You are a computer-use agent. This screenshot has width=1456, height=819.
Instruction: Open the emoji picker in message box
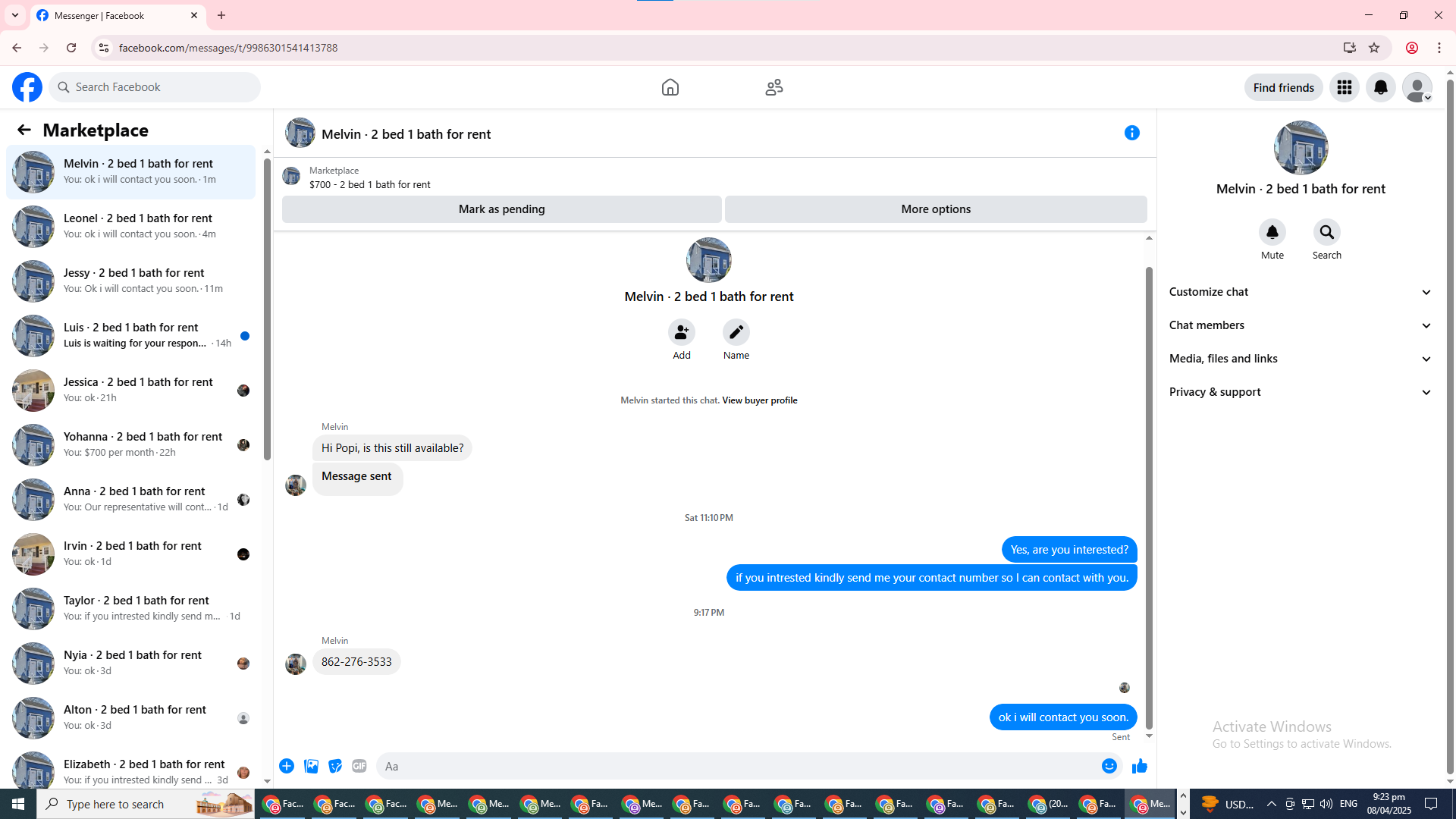pos(1109,767)
